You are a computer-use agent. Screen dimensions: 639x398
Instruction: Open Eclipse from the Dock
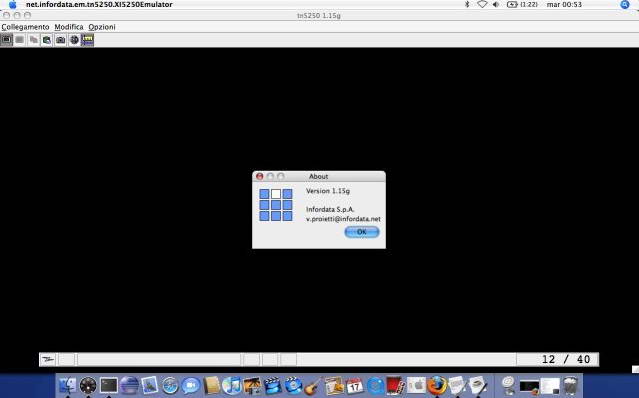click(x=129, y=385)
